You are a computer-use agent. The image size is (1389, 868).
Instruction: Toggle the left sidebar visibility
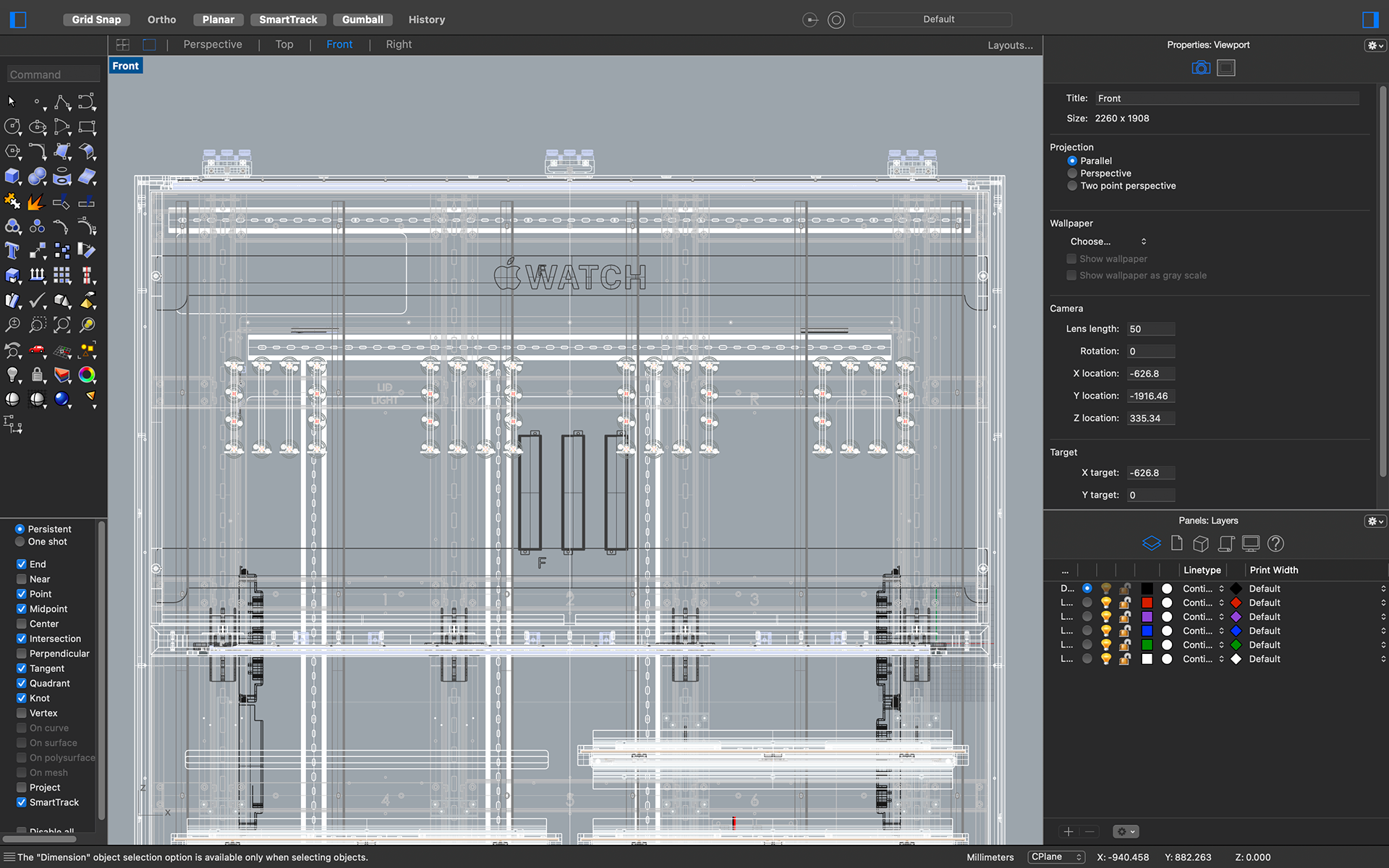[18, 20]
